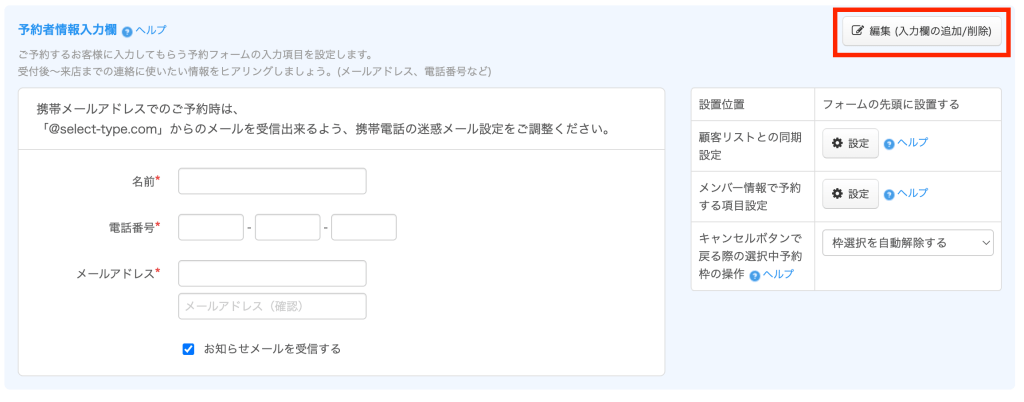Open ヘルプ link for 顧客リストとの同期設定
Viewport: 1024px width, 402px height.
(x=912, y=143)
